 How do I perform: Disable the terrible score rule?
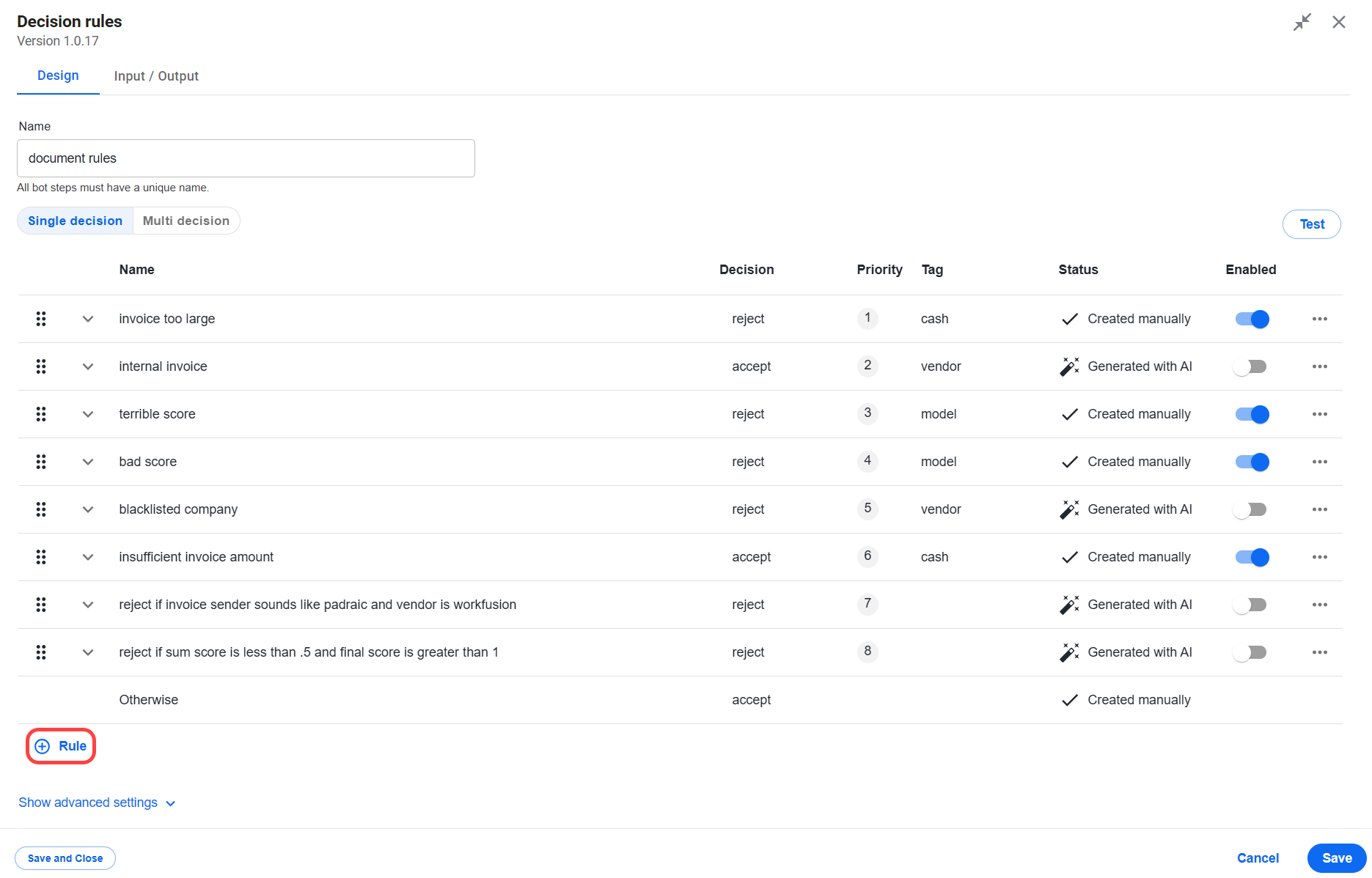[x=1252, y=414]
